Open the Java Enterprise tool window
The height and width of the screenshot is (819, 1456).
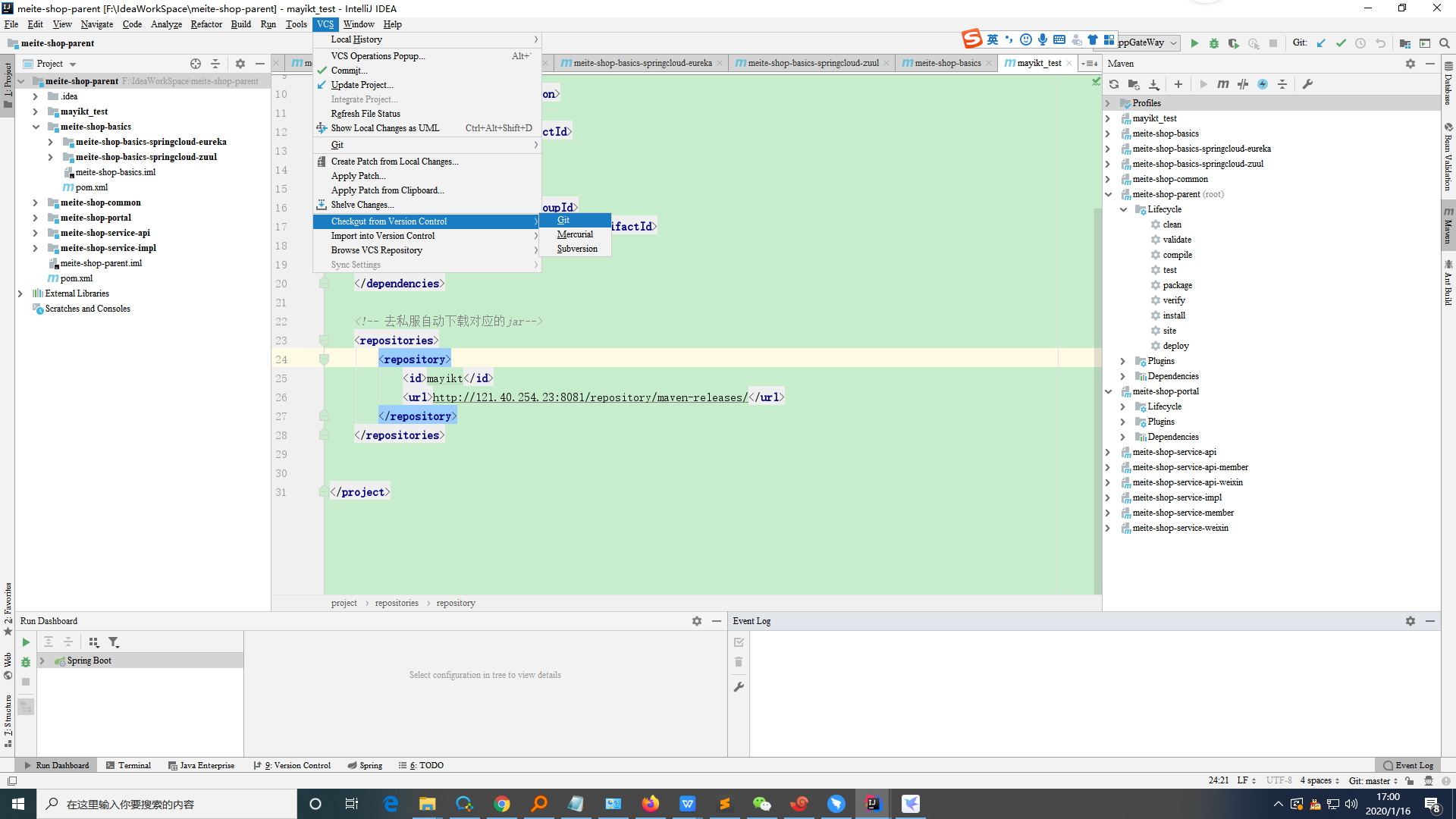[201, 765]
